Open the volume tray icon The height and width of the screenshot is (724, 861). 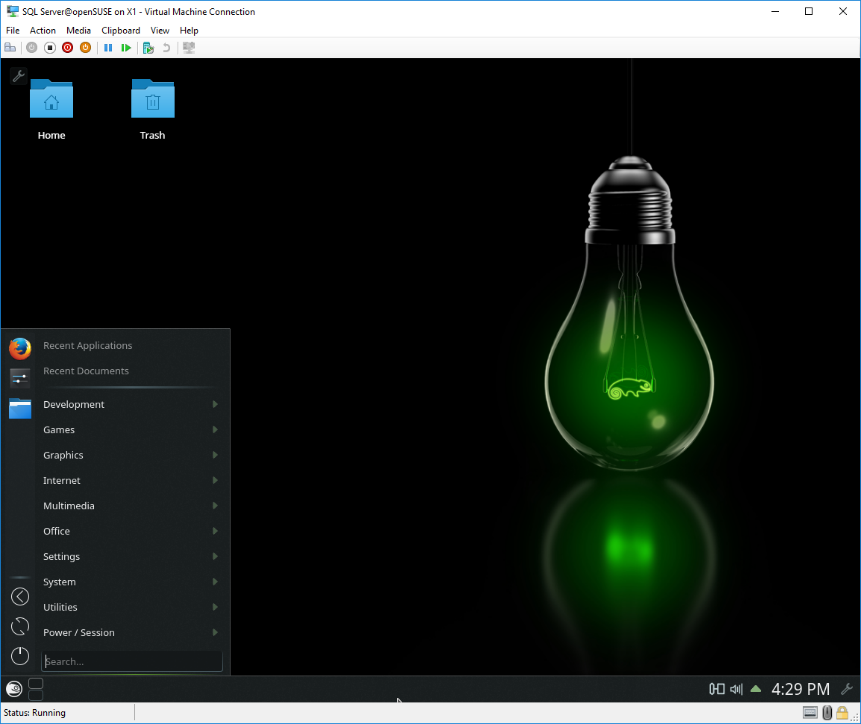click(736, 688)
